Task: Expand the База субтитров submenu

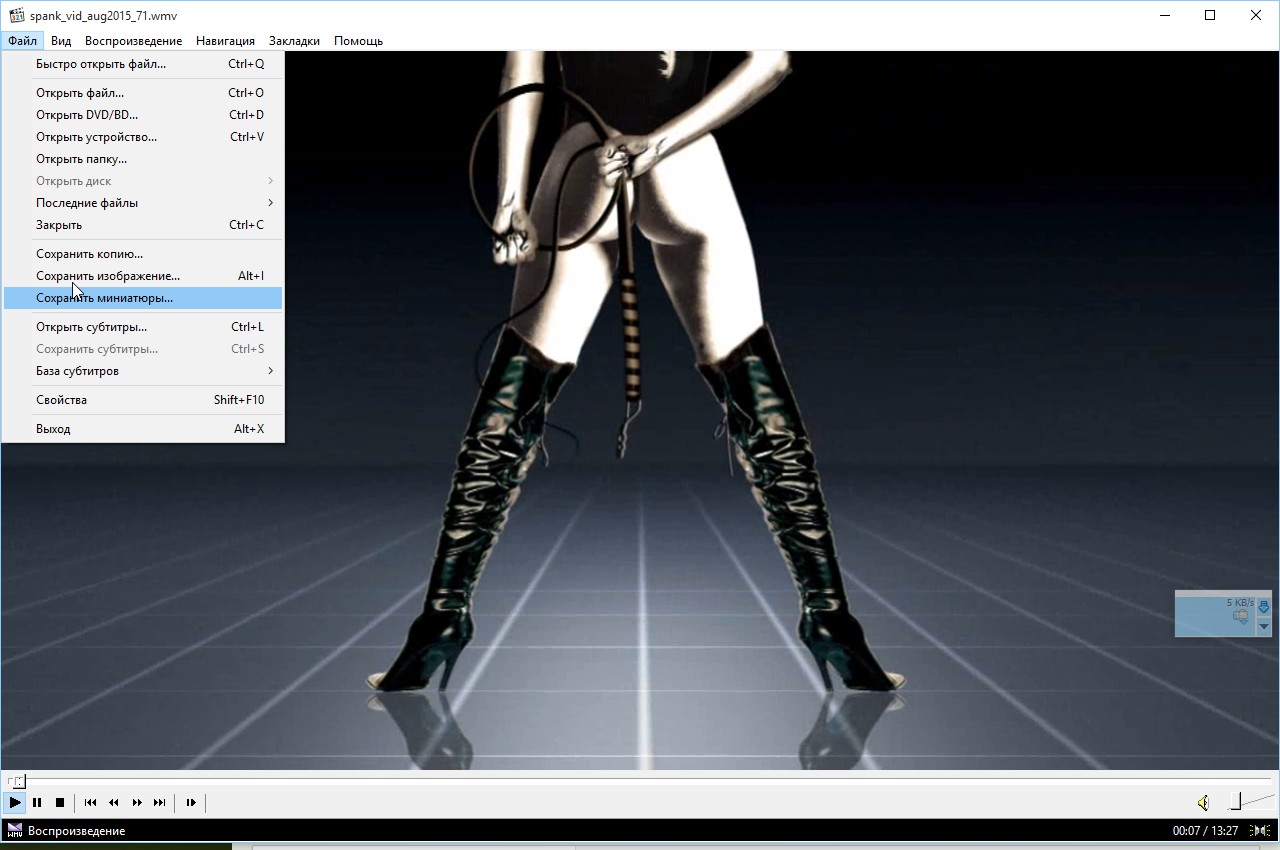Action: pos(143,371)
